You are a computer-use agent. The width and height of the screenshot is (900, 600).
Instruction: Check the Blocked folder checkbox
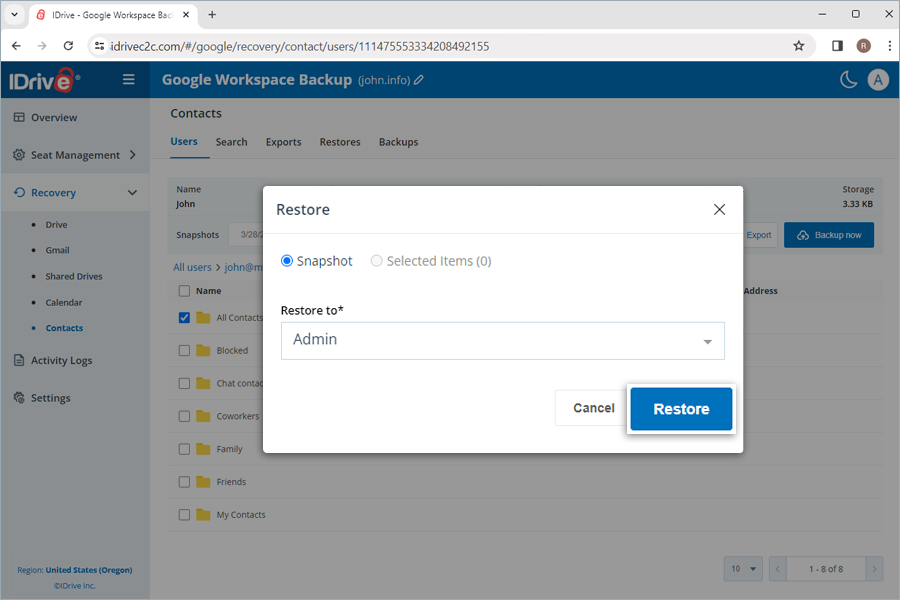[184, 350]
